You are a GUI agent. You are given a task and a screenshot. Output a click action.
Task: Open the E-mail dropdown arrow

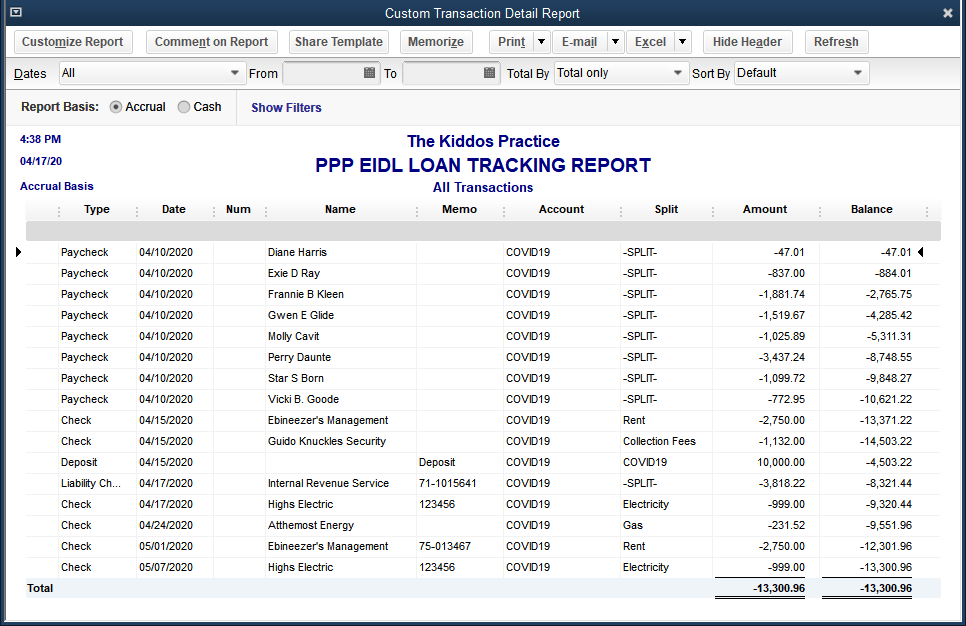tap(615, 42)
